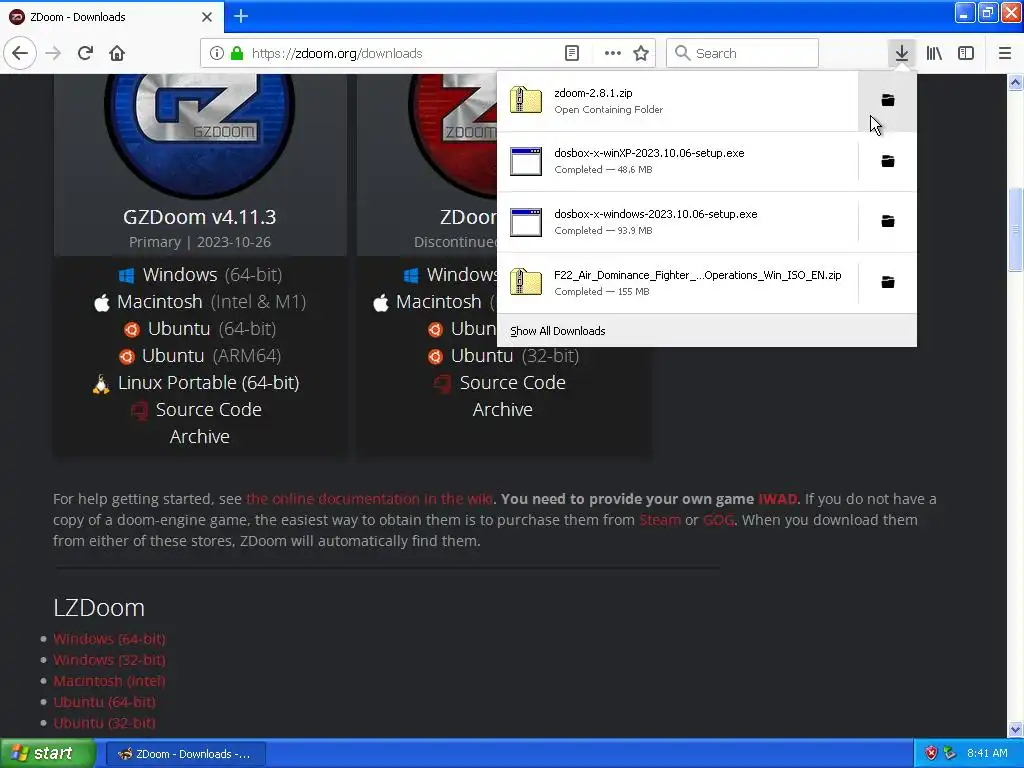Open GZDoom Source Code link
This screenshot has height=768, width=1024.
tap(196, 409)
